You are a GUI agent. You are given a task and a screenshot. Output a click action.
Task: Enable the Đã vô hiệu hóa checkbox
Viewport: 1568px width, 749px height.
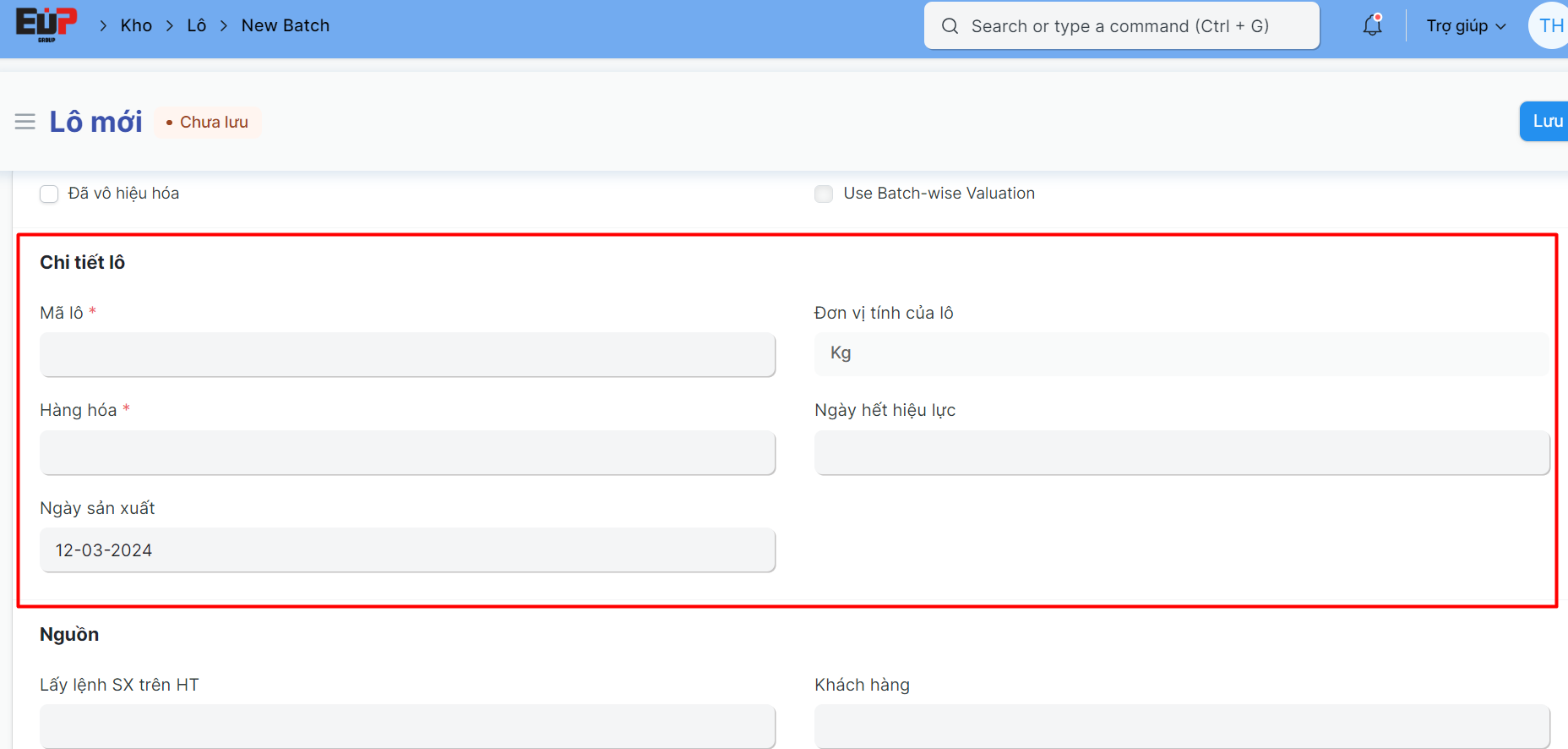point(49,194)
